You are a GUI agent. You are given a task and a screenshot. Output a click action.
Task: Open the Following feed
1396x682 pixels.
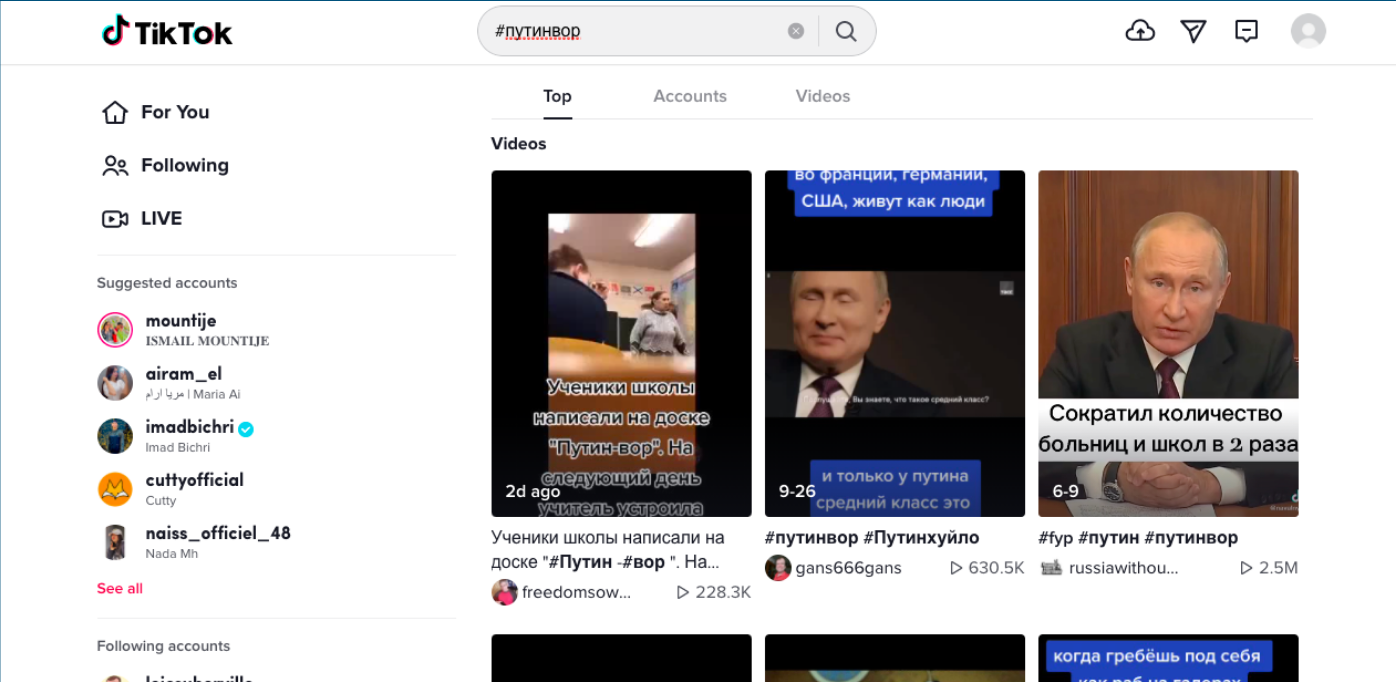pyautogui.click(x=165, y=165)
